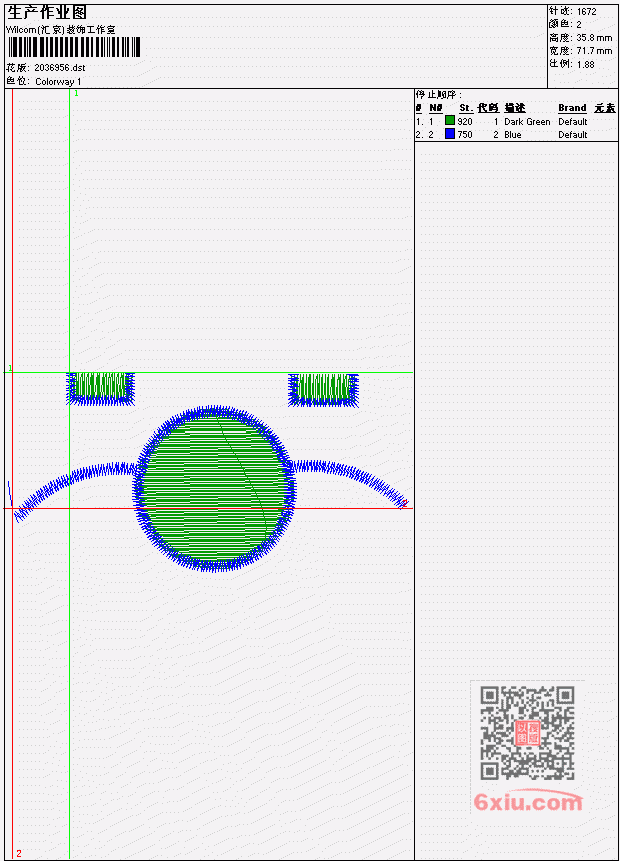Click the stitch total '1672'
Image resolution: width=620 pixels, height=861 pixels.
pos(586,11)
